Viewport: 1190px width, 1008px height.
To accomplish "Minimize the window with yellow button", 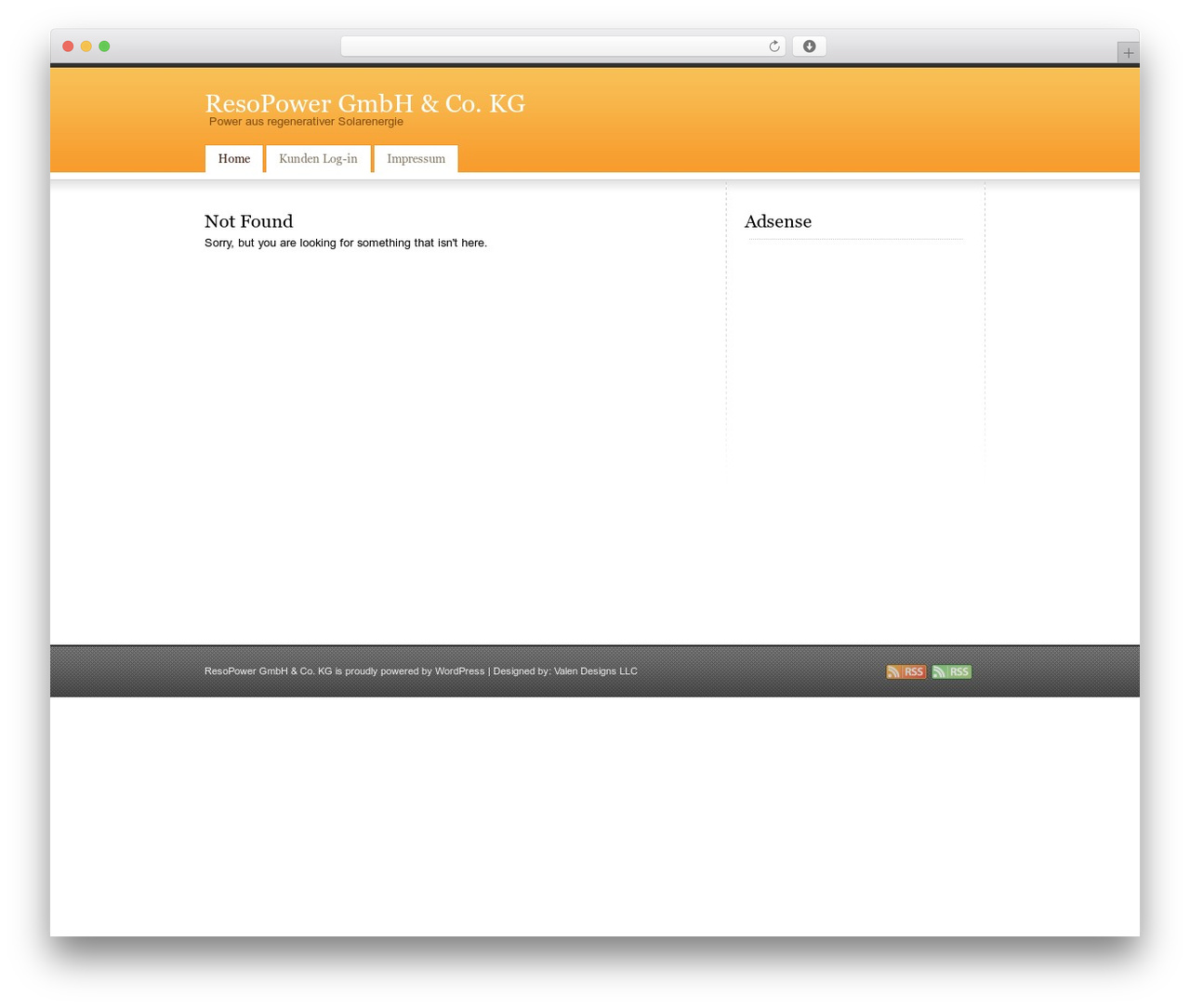I will pyautogui.click(x=86, y=46).
